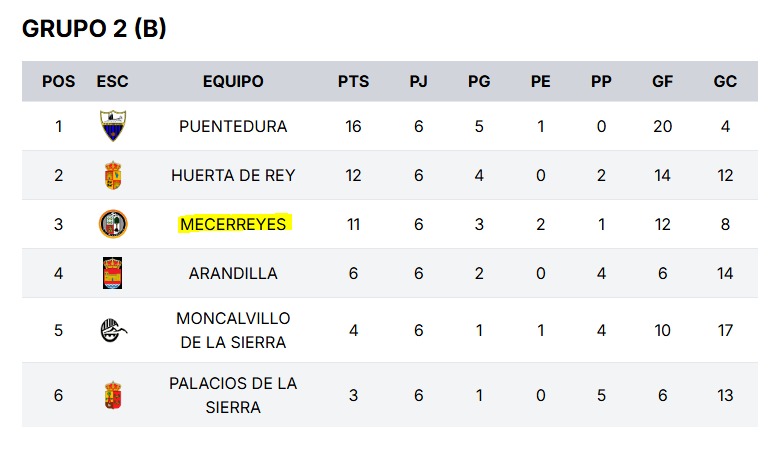Click the PTS column header
780x454 pixels.
point(354,81)
